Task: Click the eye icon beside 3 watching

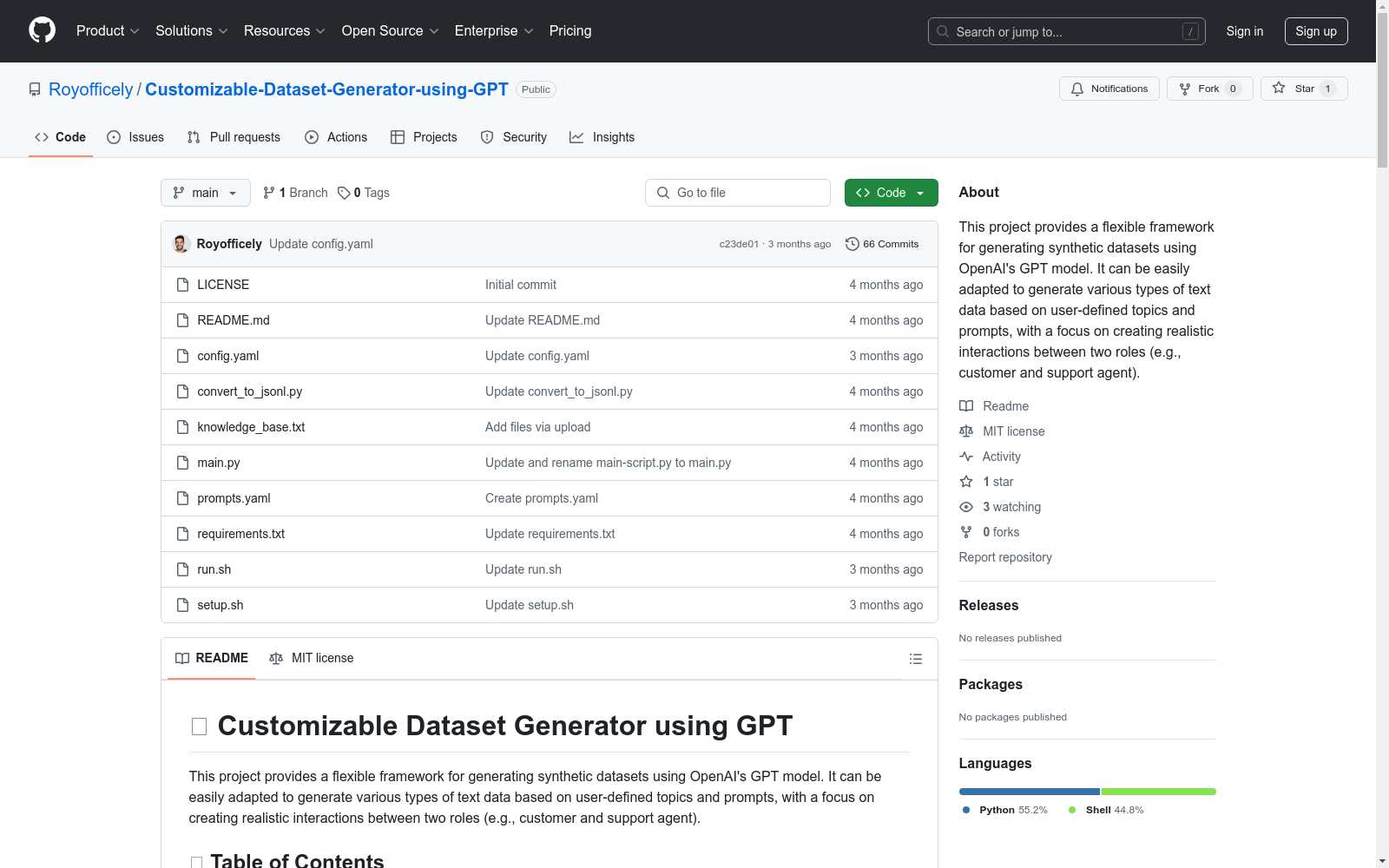Action: 966,507
